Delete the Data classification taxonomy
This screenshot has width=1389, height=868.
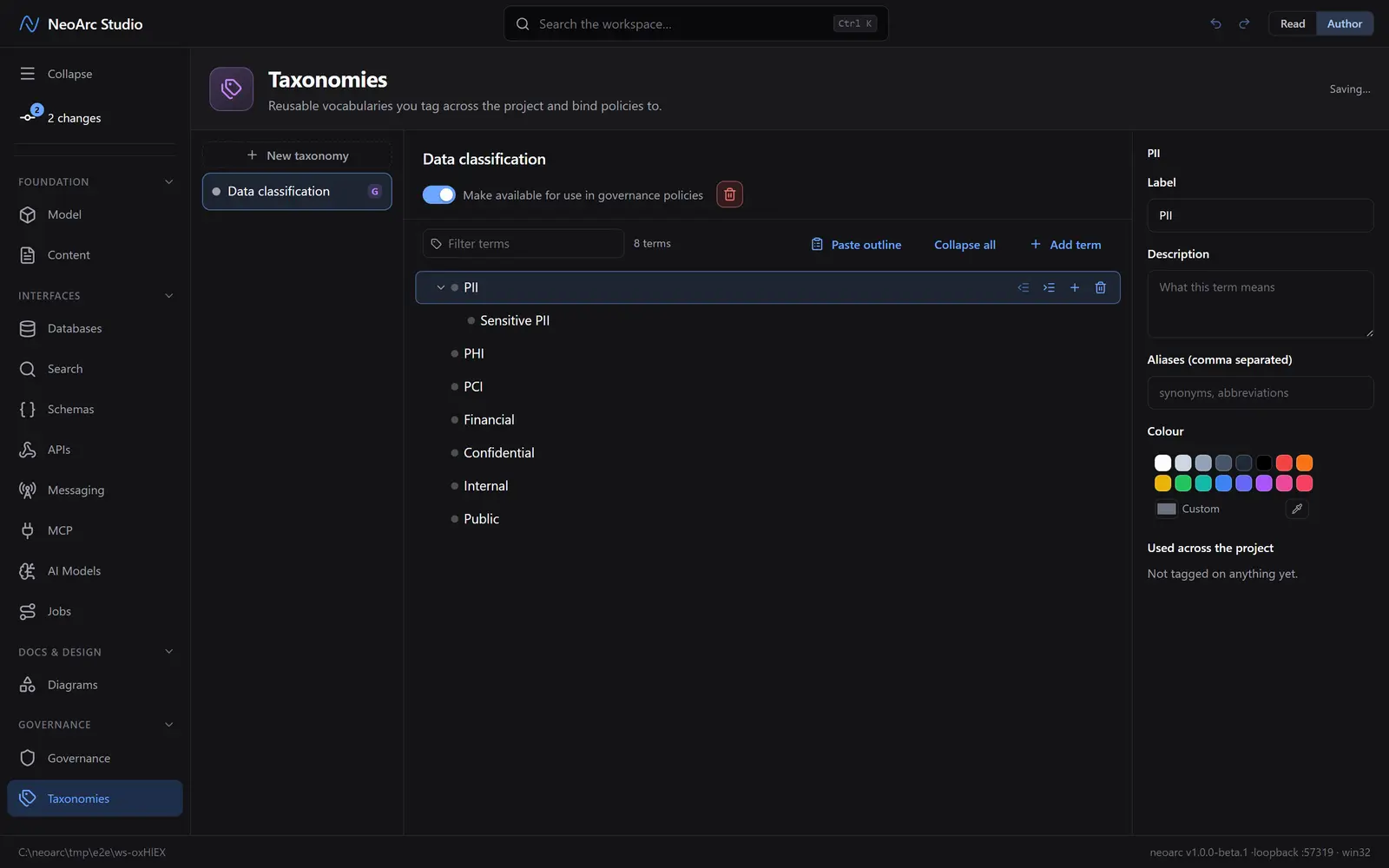coord(729,194)
